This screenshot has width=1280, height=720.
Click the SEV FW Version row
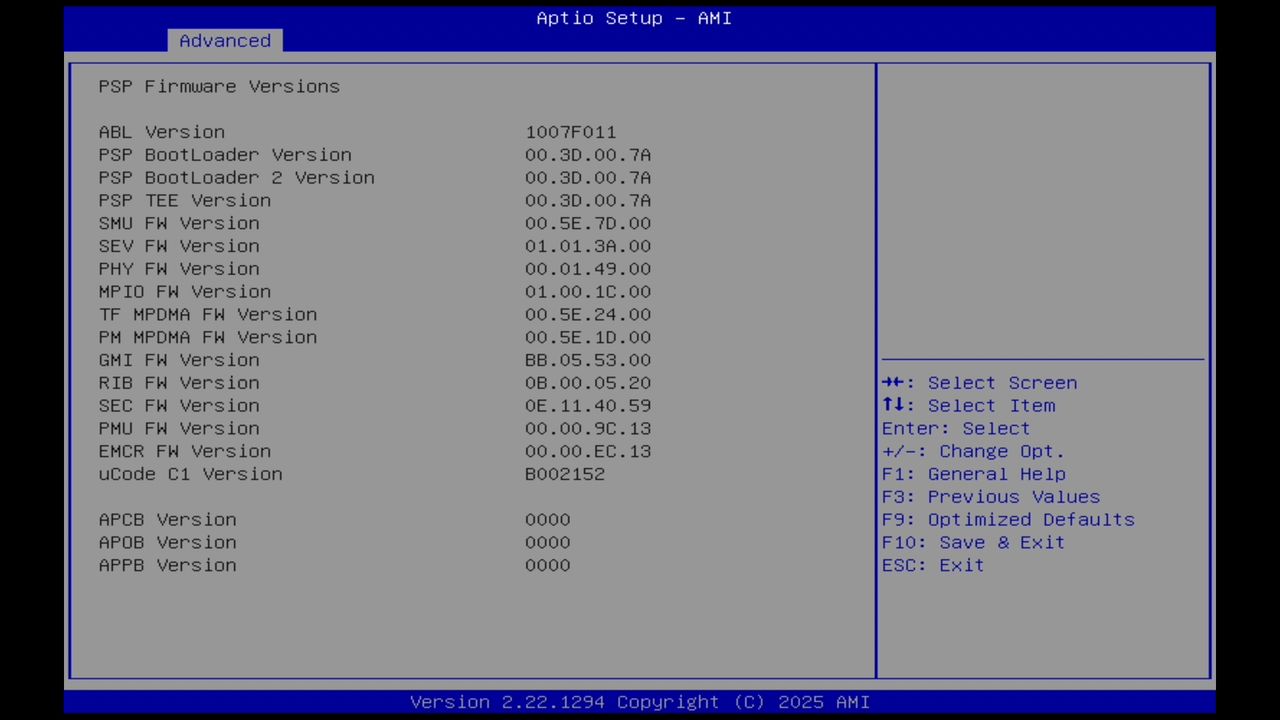point(178,246)
